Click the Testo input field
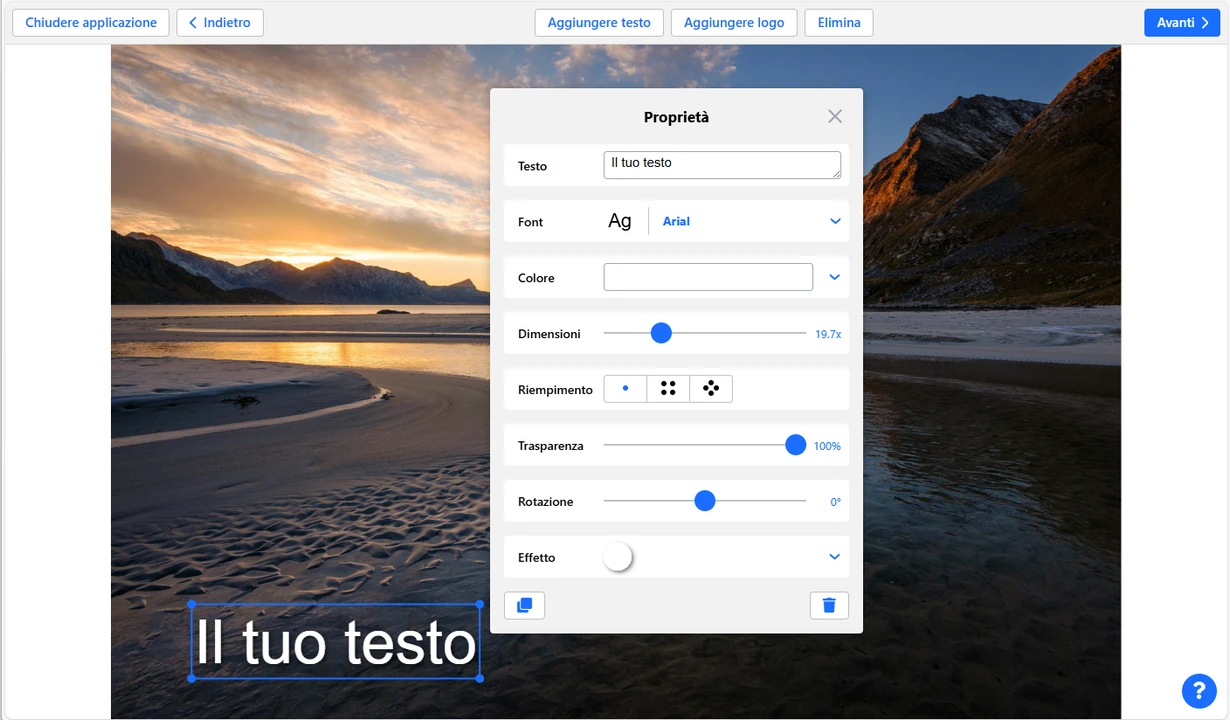 [721, 165]
